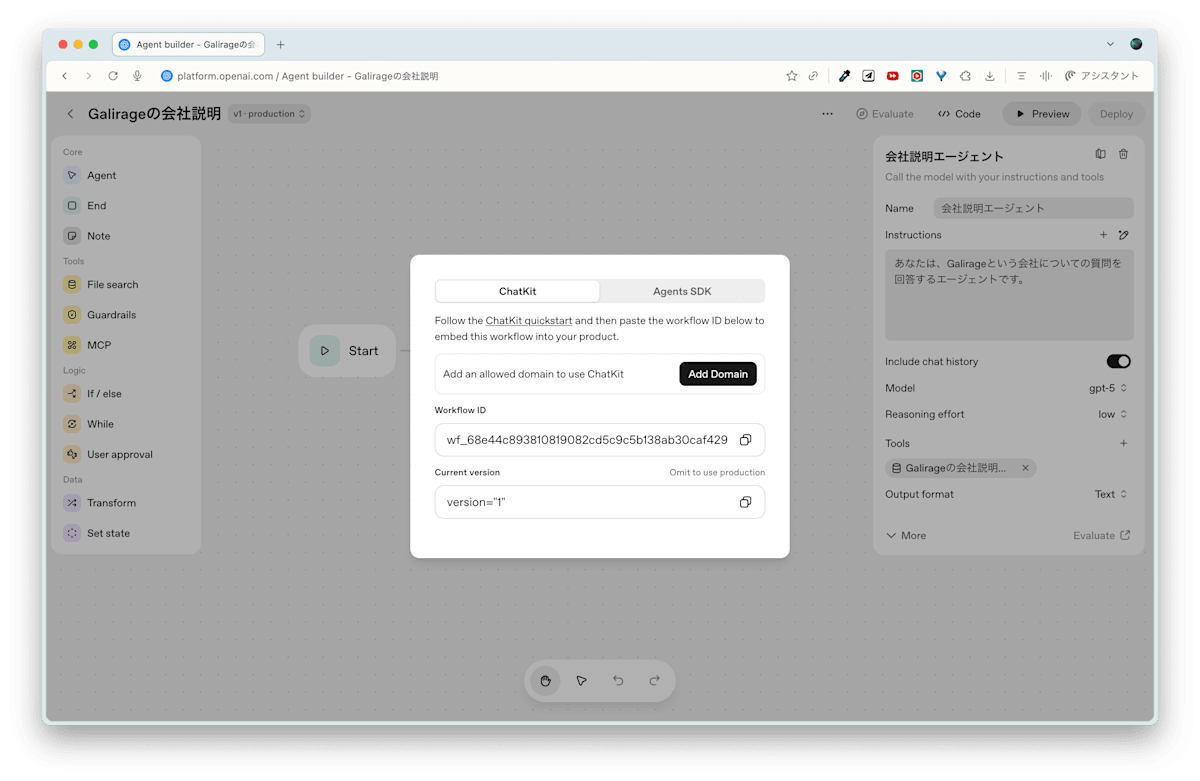Screen dimensions: 1200x781
Task: Expand the More section
Action: [906, 536]
